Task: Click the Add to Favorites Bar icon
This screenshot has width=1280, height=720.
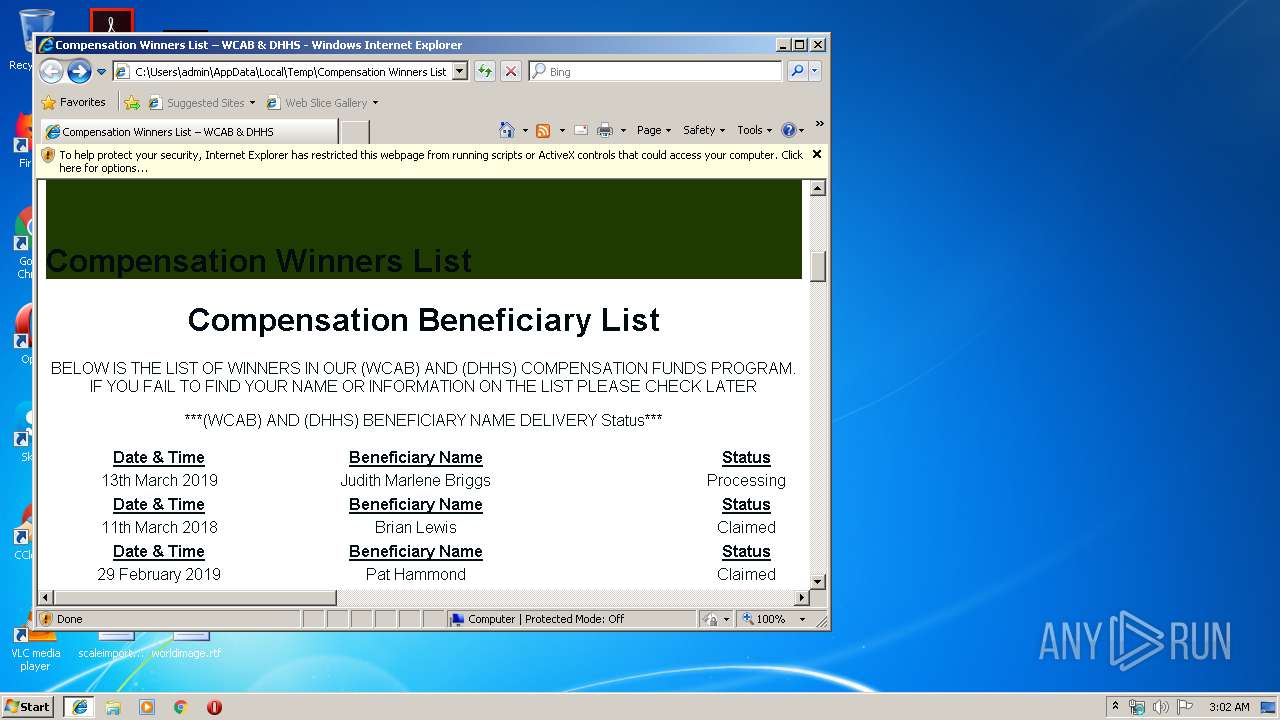Action: coord(132,102)
